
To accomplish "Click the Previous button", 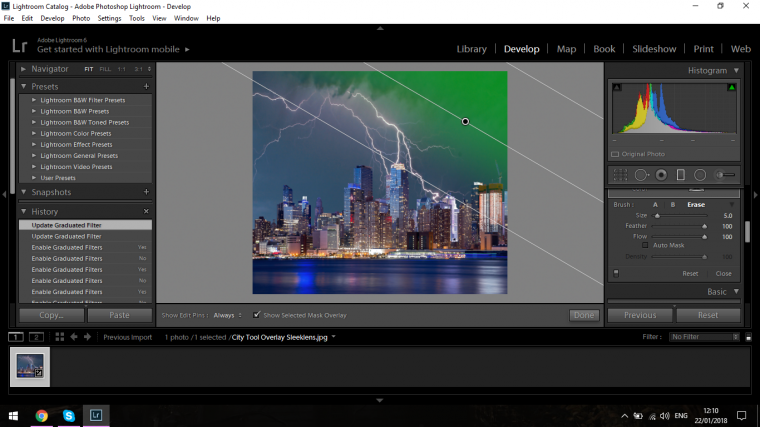I will pos(640,315).
